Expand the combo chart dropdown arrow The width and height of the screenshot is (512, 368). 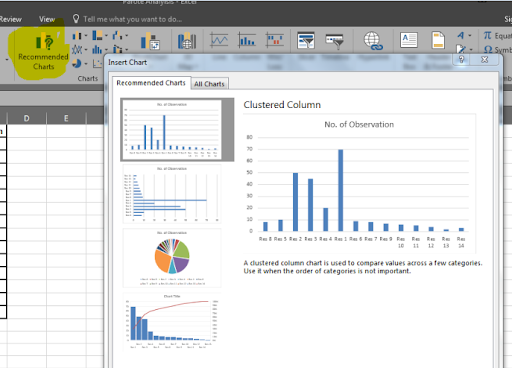coord(126,50)
